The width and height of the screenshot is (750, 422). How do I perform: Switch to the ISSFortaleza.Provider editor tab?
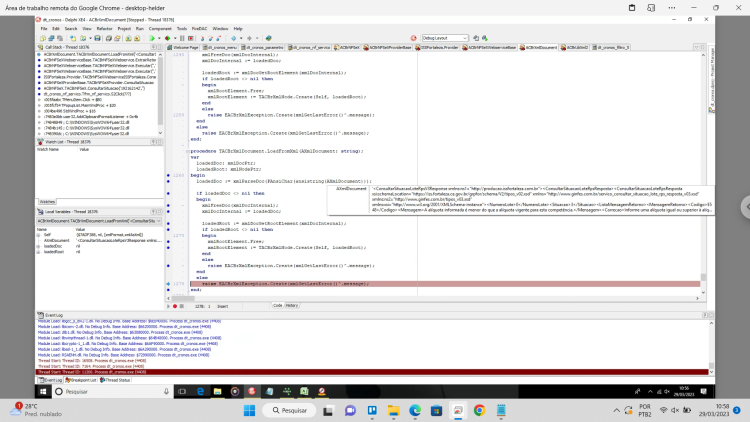(437, 47)
